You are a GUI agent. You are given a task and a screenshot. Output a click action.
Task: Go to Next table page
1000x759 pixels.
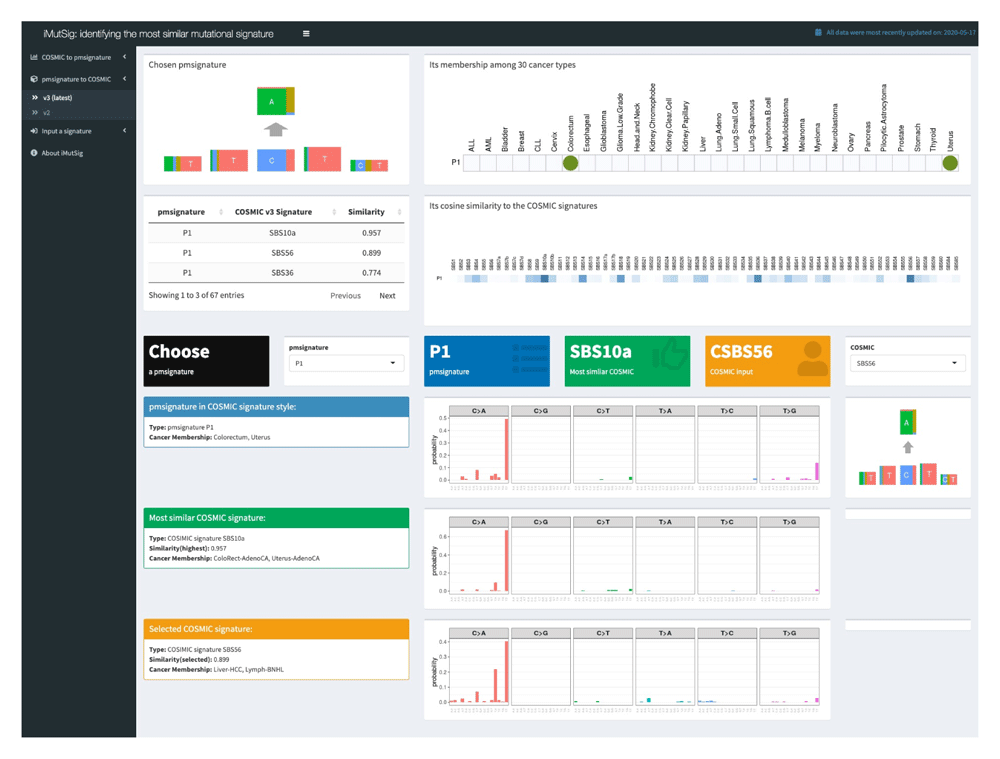(x=387, y=296)
